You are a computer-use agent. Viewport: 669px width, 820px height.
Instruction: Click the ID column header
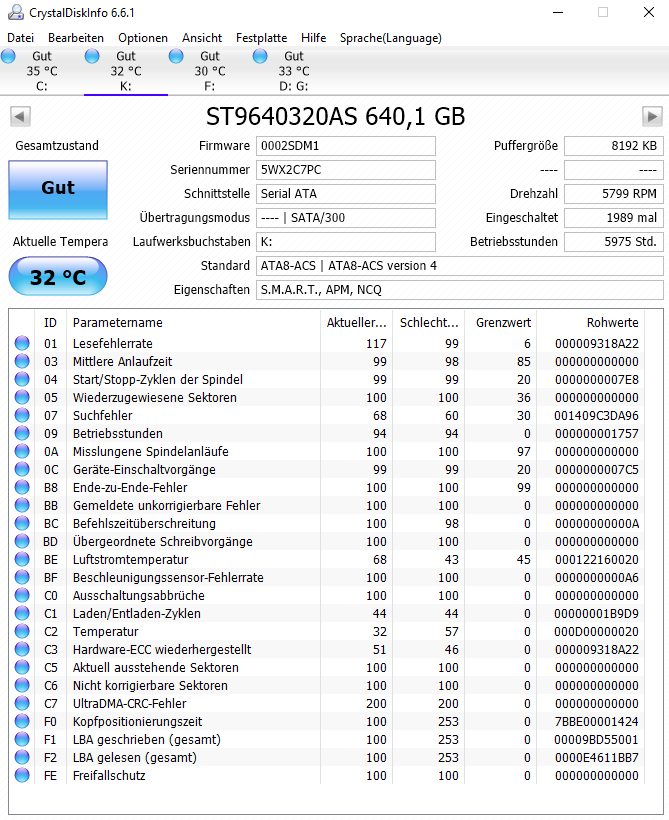click(50, 323)
